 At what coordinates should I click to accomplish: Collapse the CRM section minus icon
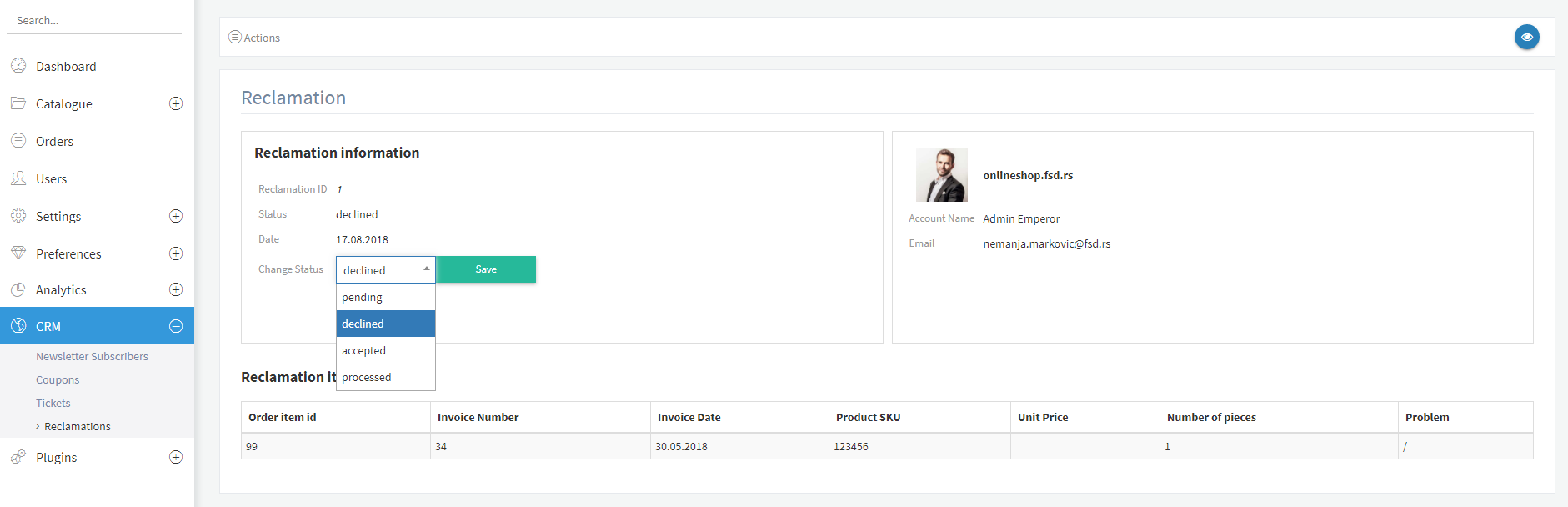(176, 326)
